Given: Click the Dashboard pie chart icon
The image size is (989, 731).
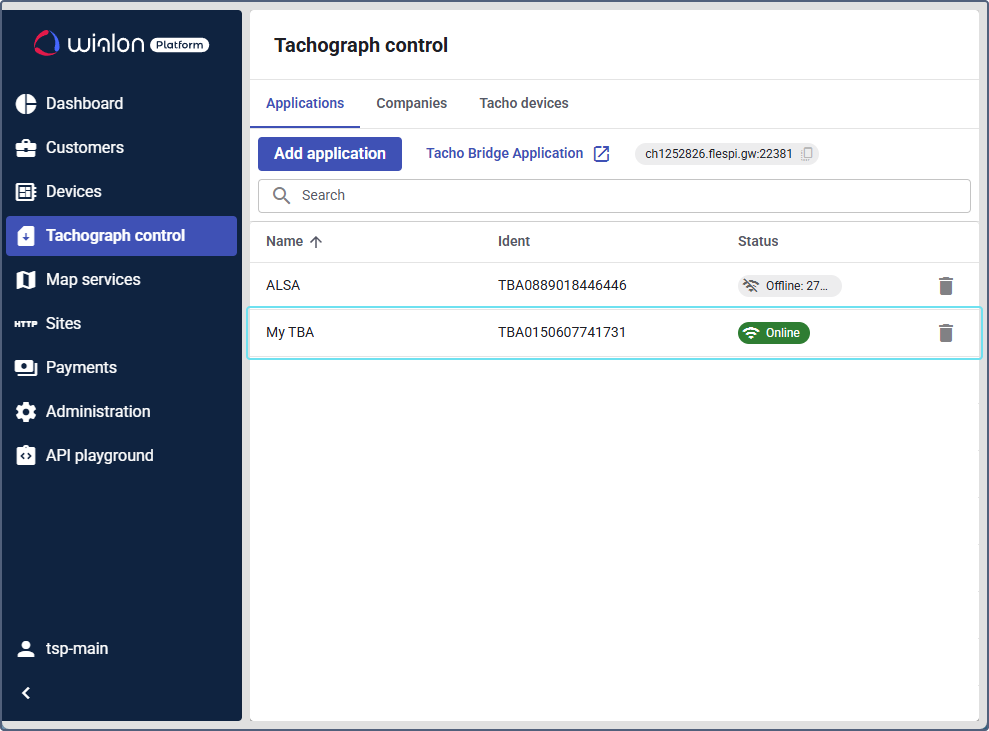Looking at the screenshot, I should (x=26, y=104).
